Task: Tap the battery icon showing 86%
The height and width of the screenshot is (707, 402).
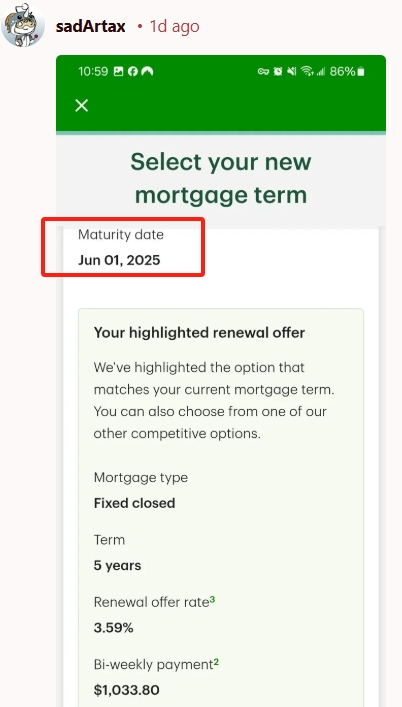Action: (x=361, y=71)
